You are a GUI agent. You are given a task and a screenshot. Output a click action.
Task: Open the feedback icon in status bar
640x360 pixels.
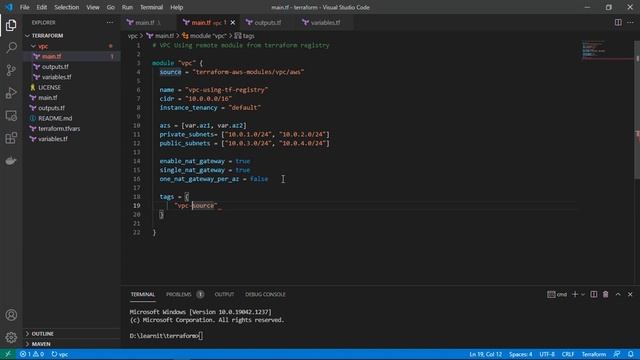tap(617, 354)
